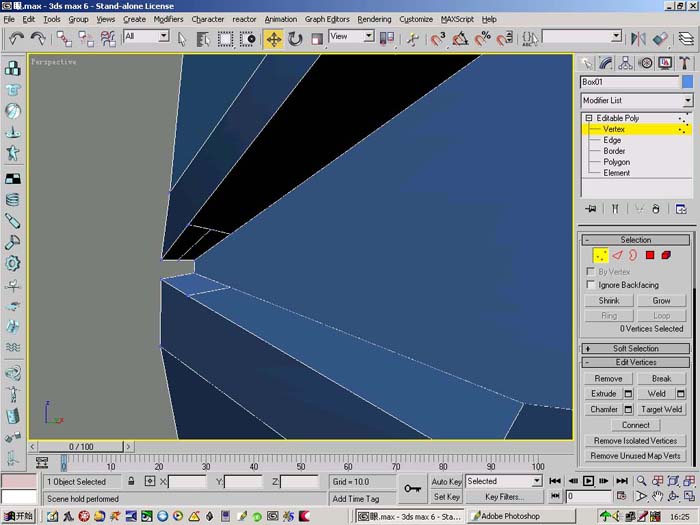Click the Configure Modifier Sets icon
The height and width of the screenshot is (525, 700).
tap(681, 208)
